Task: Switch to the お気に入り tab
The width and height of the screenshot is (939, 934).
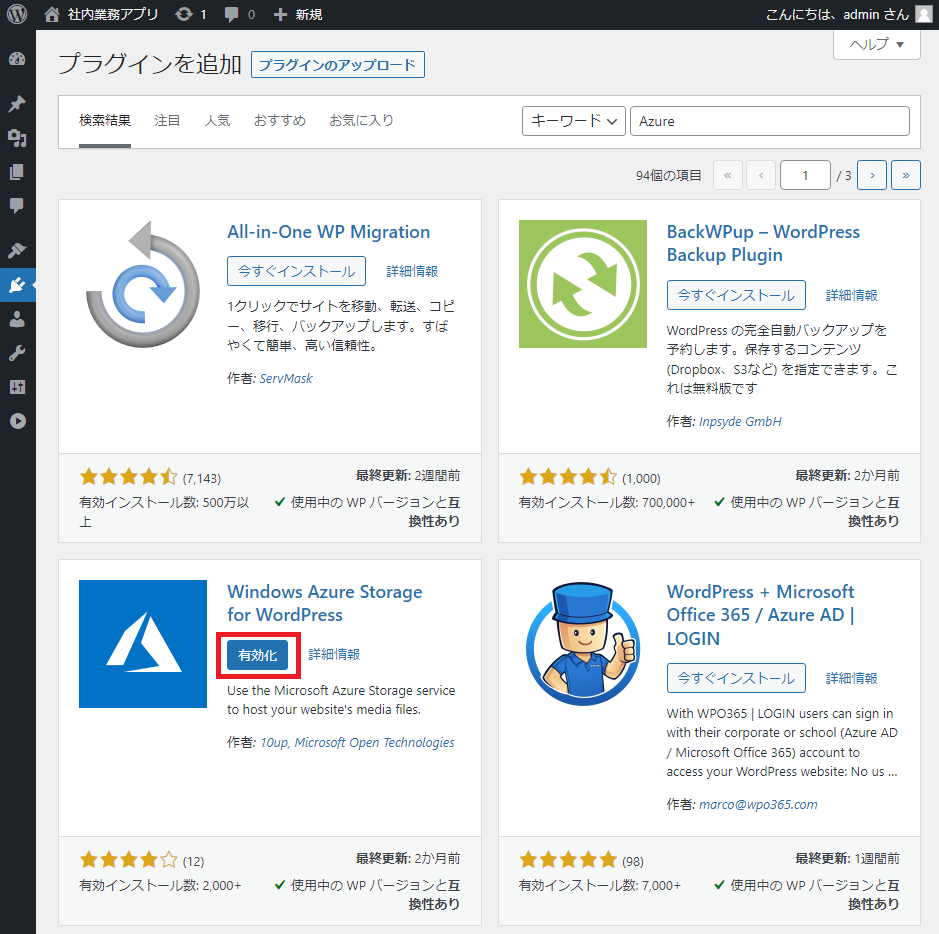Action: [x=361, y=121]
